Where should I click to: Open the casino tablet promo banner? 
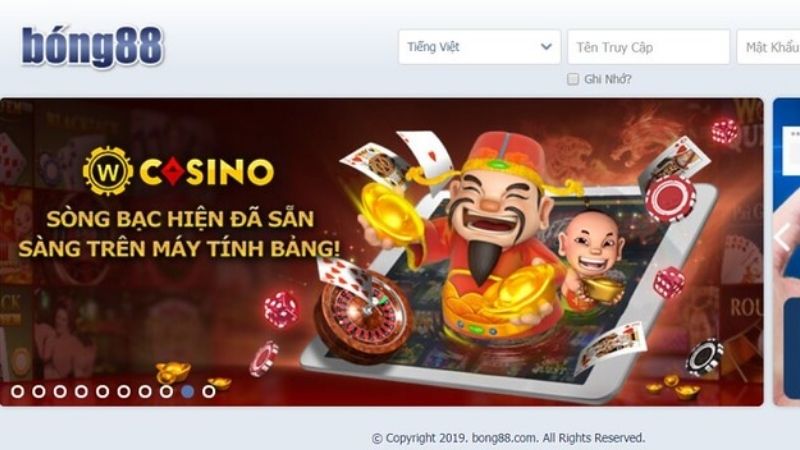[x=382, y=252]
